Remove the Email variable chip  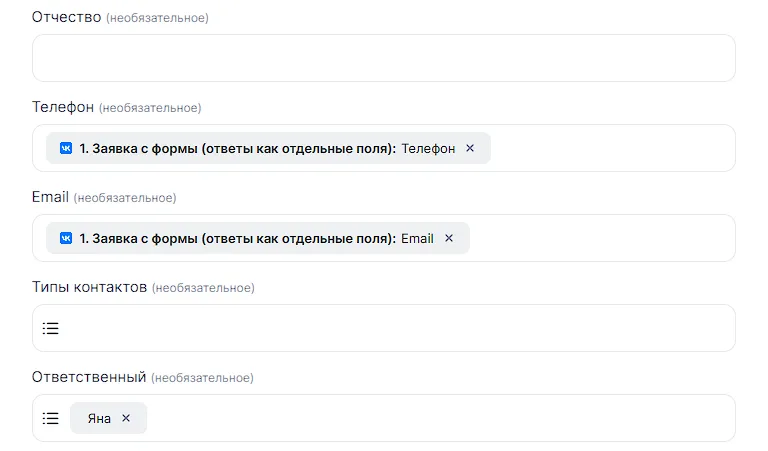pos(448,238)
